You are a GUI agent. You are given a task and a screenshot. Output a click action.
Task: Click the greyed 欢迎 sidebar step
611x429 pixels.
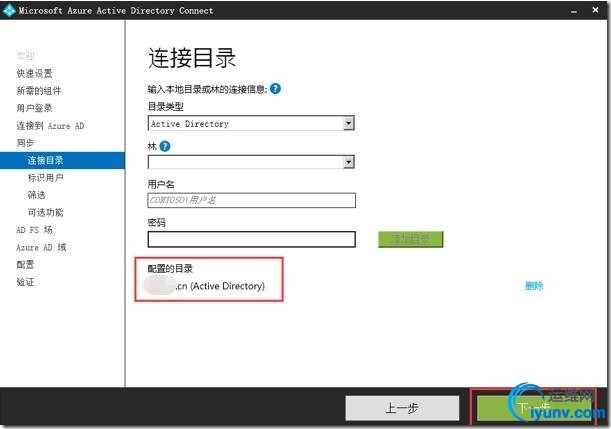coord(25,56)
